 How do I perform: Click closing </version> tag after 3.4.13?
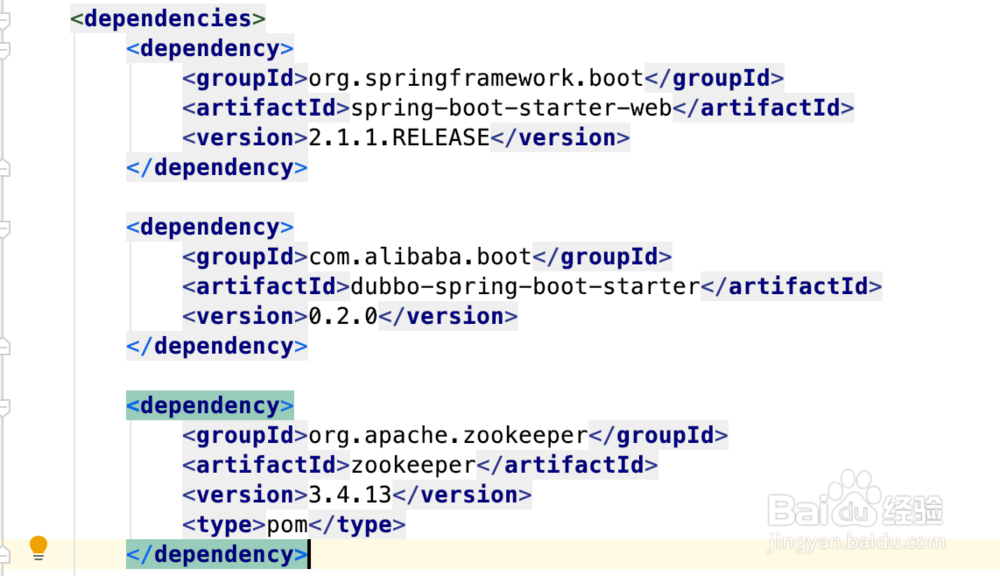tap(462, 495)
